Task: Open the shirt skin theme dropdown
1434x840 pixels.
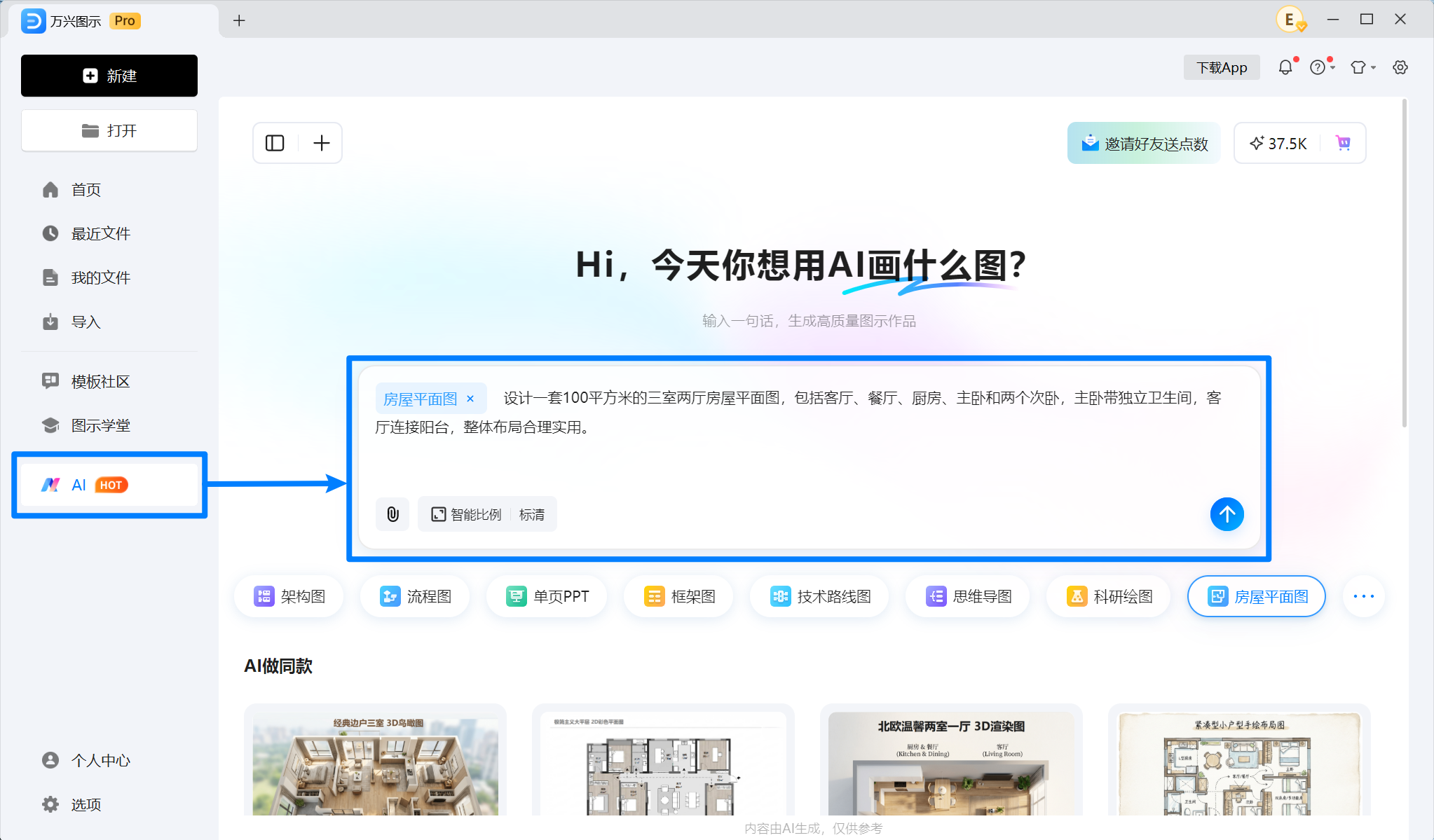Action: tap(1363, 67)
